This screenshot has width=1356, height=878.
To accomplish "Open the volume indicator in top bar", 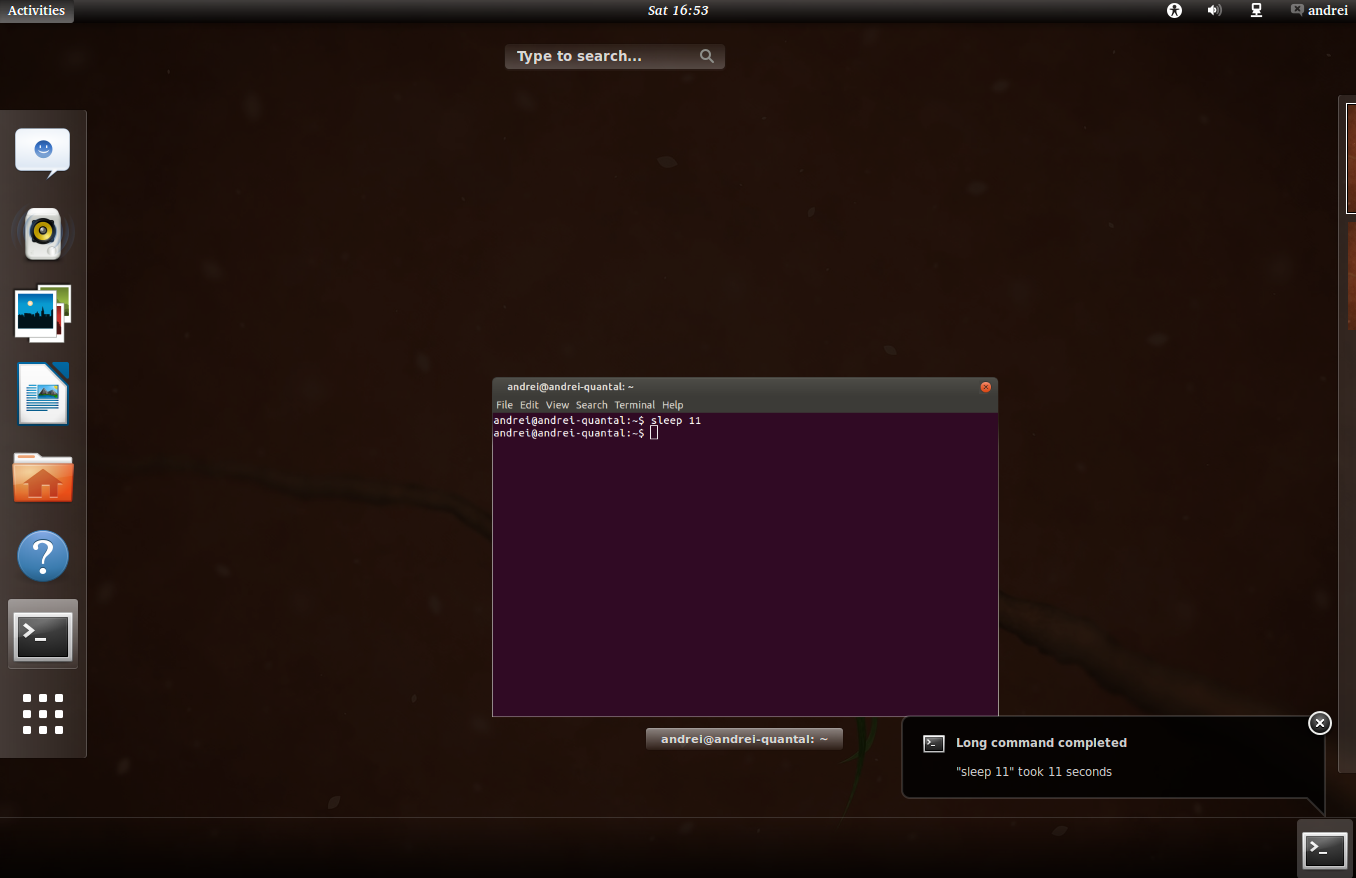I will [x=1214, y=11].
